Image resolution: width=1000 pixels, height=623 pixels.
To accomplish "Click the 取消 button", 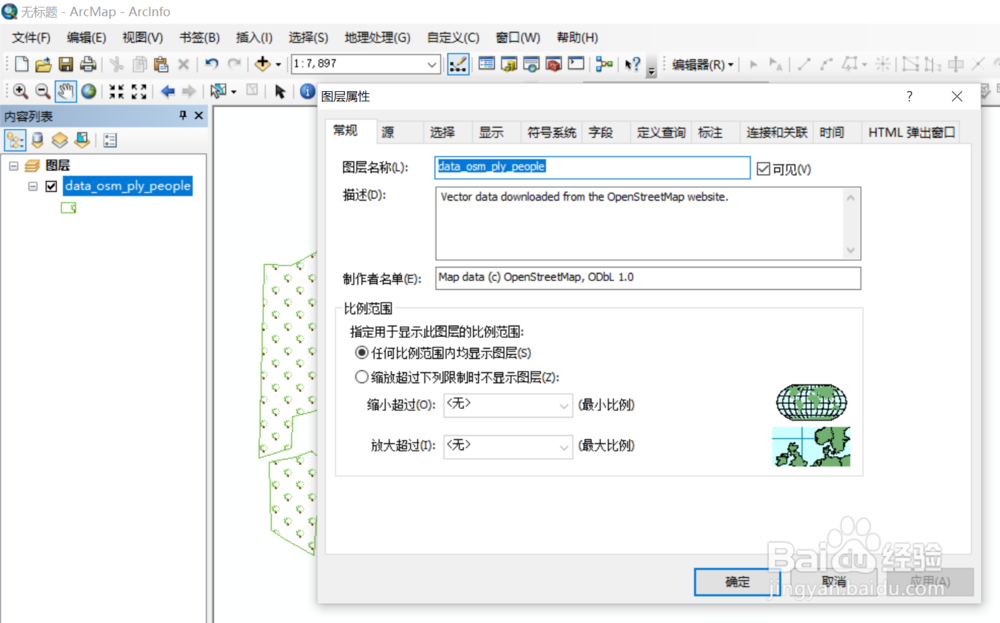I will pyautogui.click(x=835, y=582).
